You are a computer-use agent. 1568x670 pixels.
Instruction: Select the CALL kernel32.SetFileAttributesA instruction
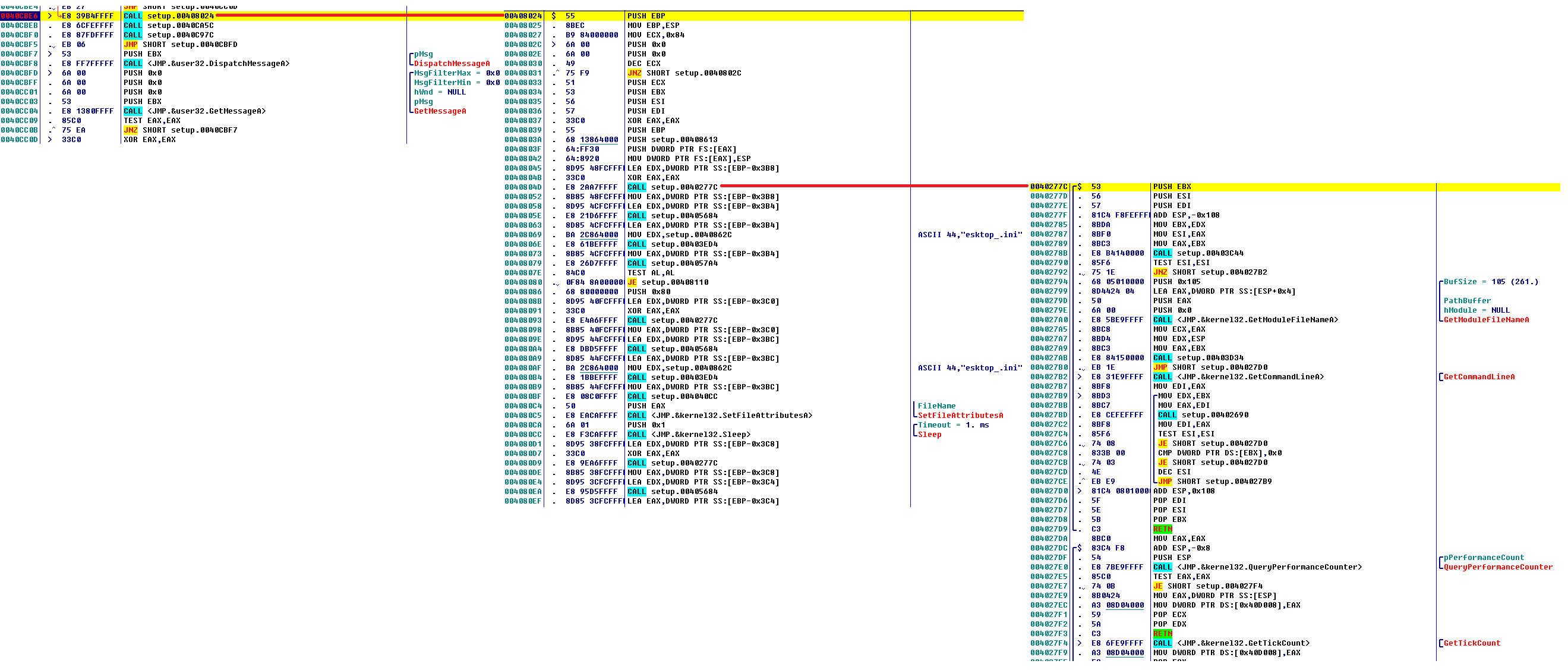coord(720,416)
